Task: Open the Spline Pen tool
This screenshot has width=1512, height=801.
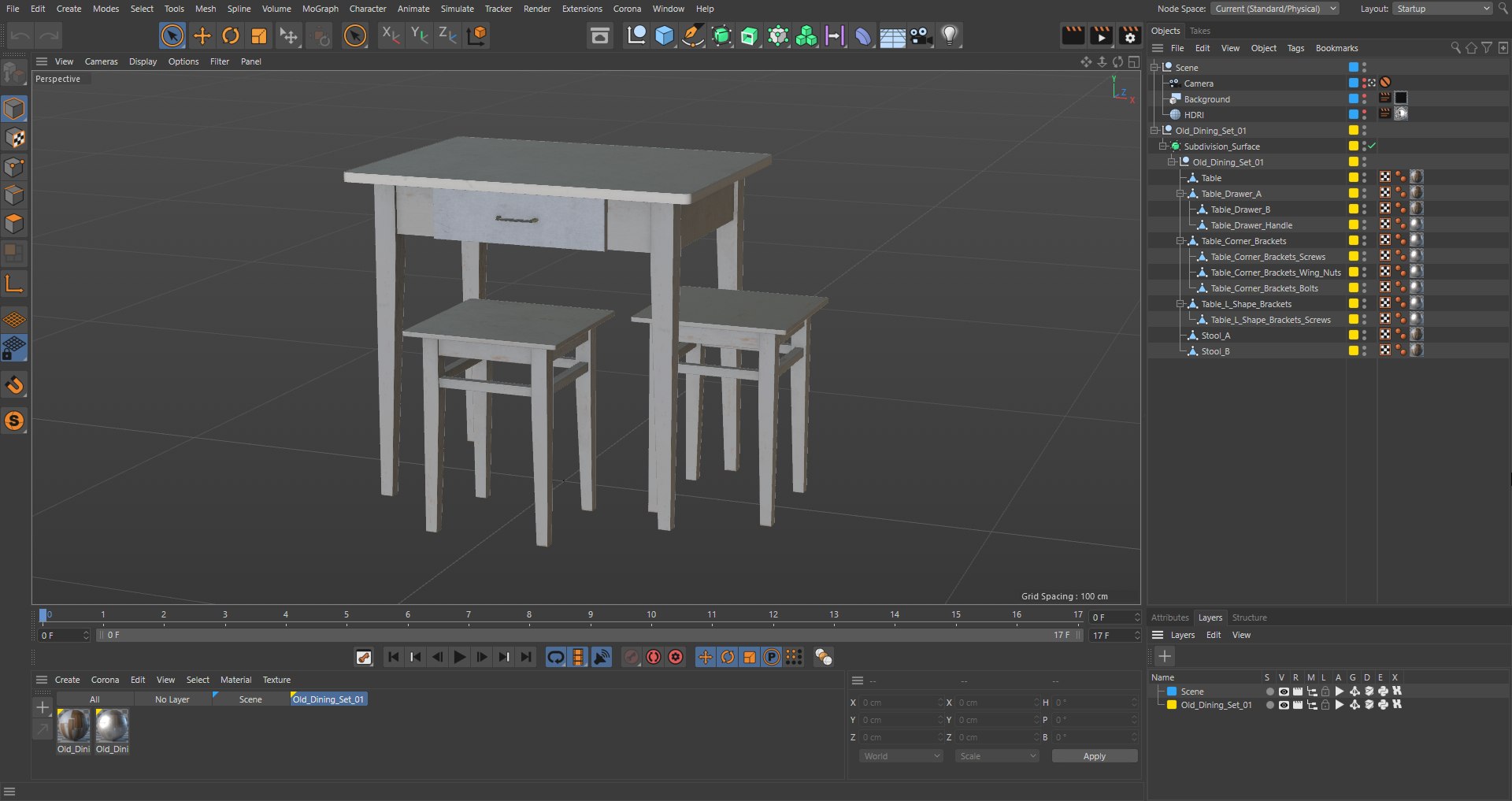Action: click(x=692, y=35)
